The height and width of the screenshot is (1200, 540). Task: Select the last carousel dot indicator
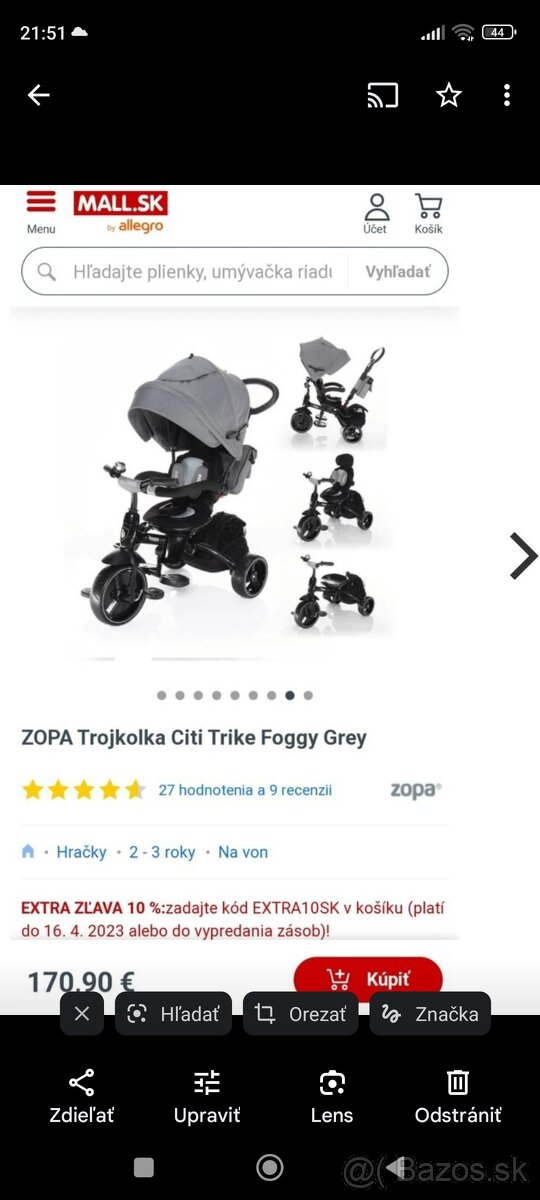point(308,695)
